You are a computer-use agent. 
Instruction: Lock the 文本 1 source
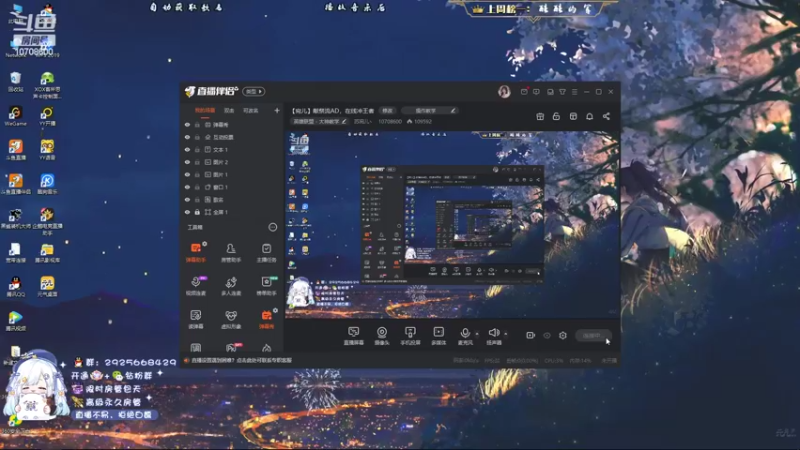click(197, 149)
